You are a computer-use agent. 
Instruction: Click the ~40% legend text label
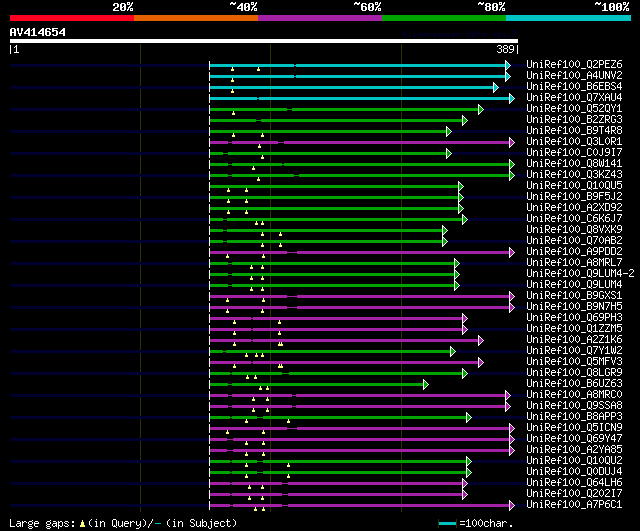click(x=243, y=7)
